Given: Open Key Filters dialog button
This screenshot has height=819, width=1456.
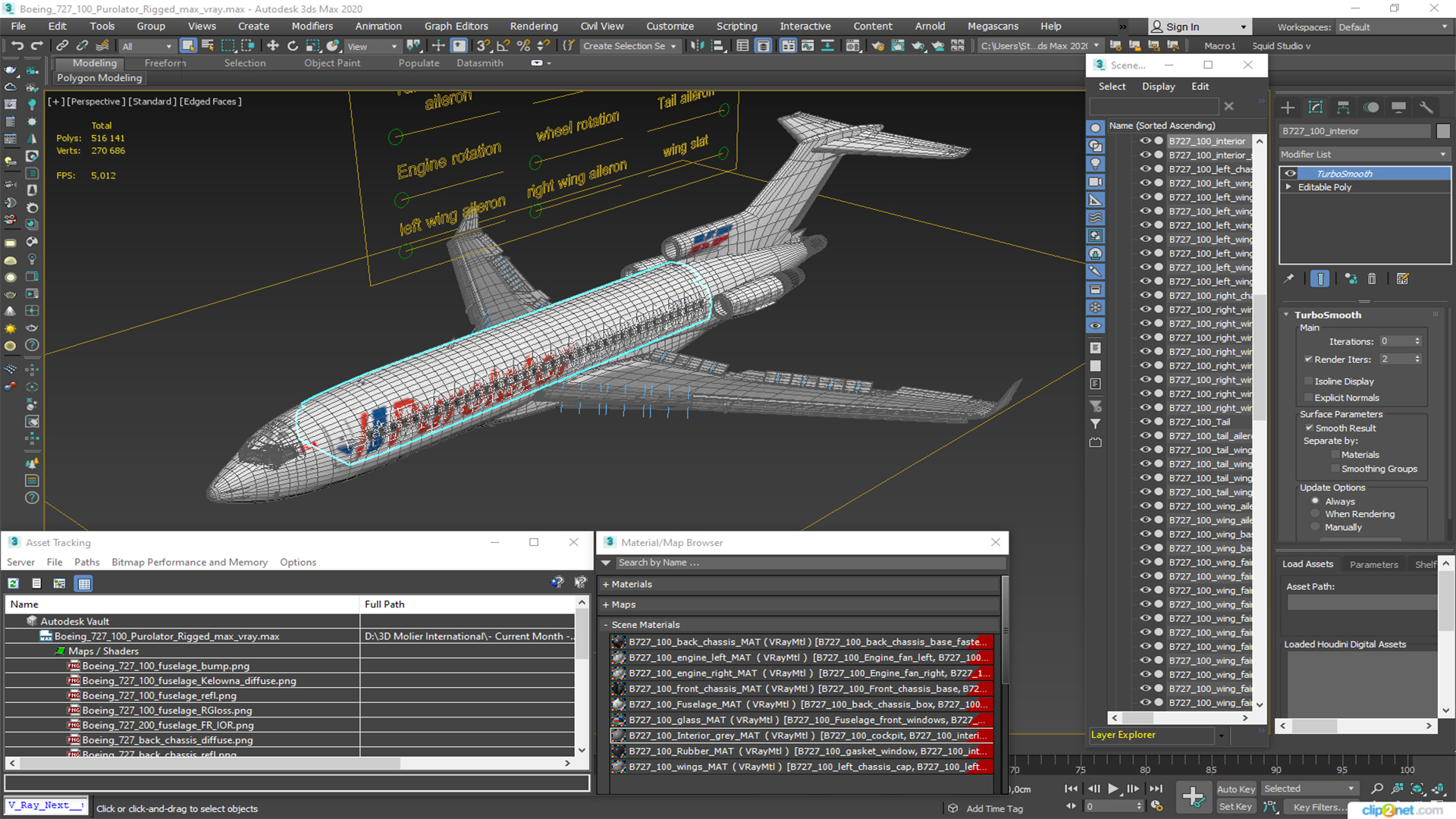Looking at the screenshot, I should 1318,807.
